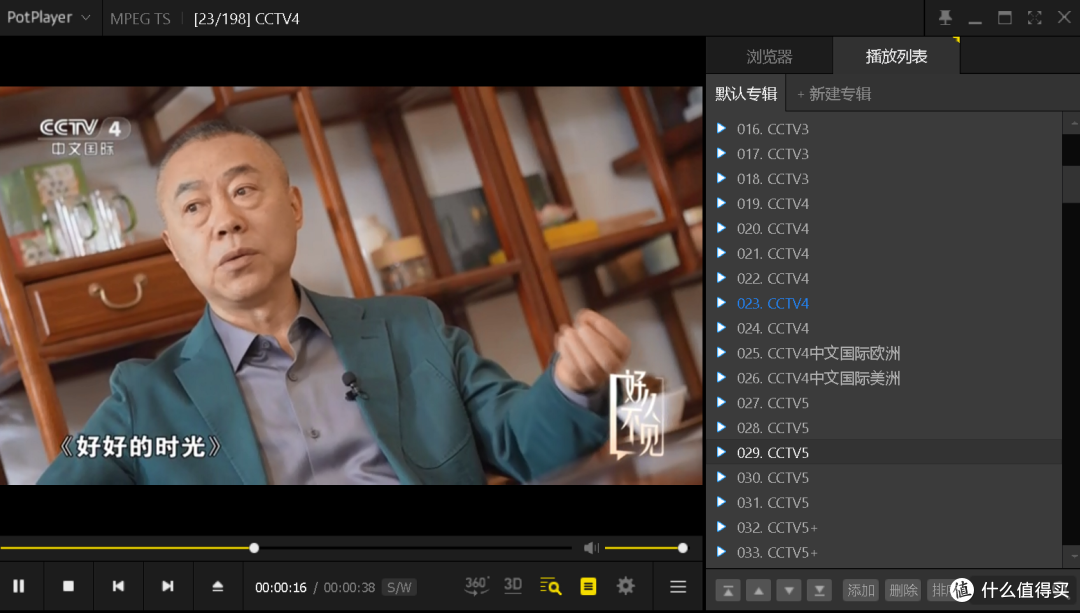Pause playback with the pause button

[19, 586]
